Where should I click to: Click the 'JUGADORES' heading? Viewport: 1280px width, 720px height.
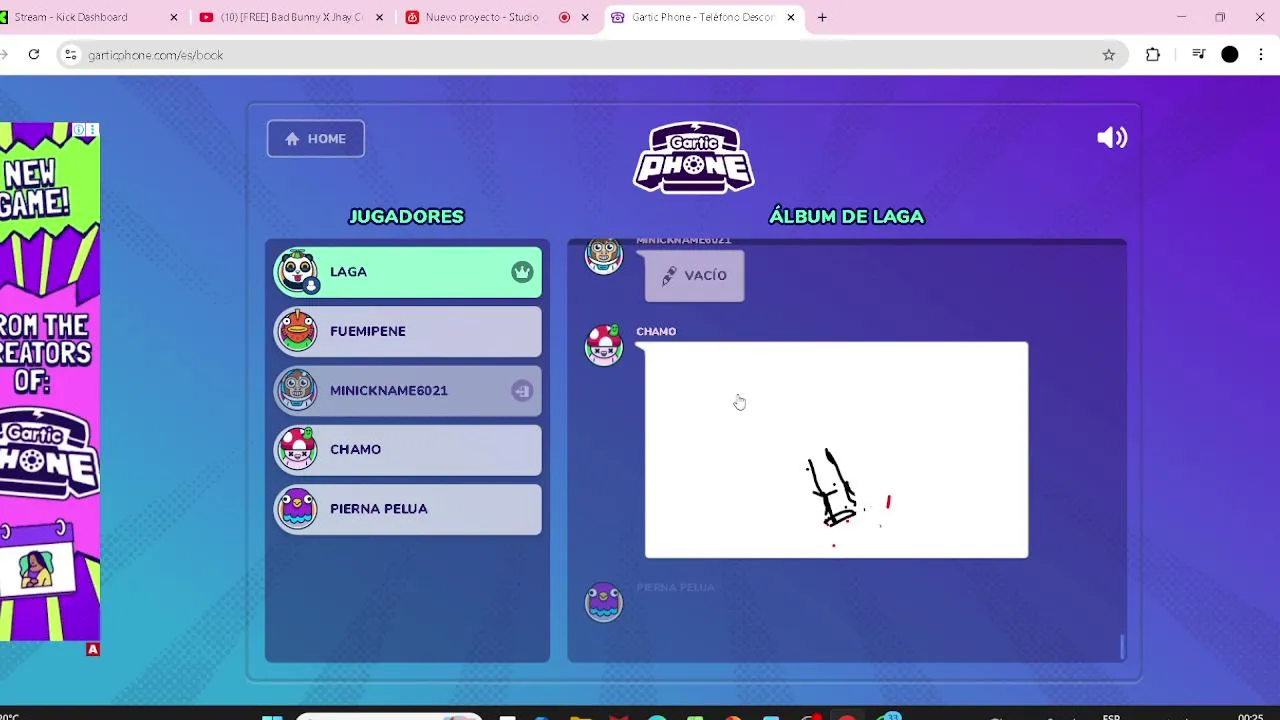[x=406, y=216]
